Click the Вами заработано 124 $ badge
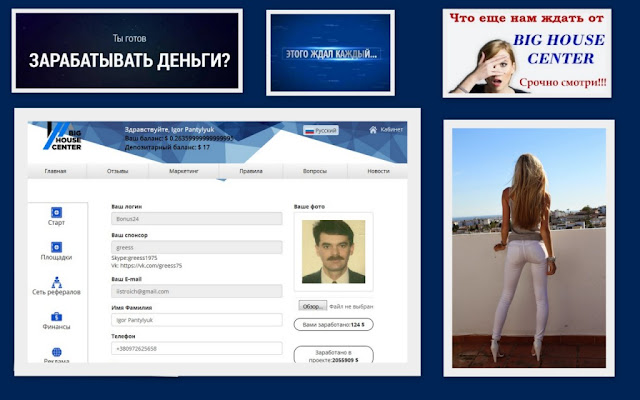The height and width of the screenshot is (400, 640). coord(333,324)
